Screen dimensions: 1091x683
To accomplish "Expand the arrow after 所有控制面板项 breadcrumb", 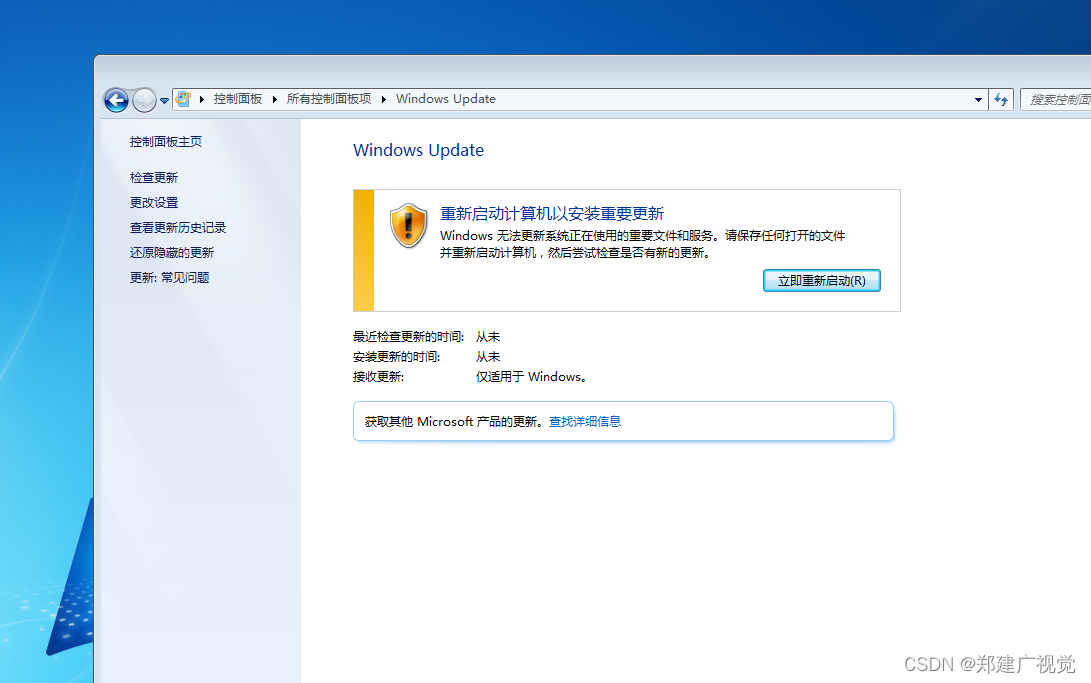I will [383, 99].
